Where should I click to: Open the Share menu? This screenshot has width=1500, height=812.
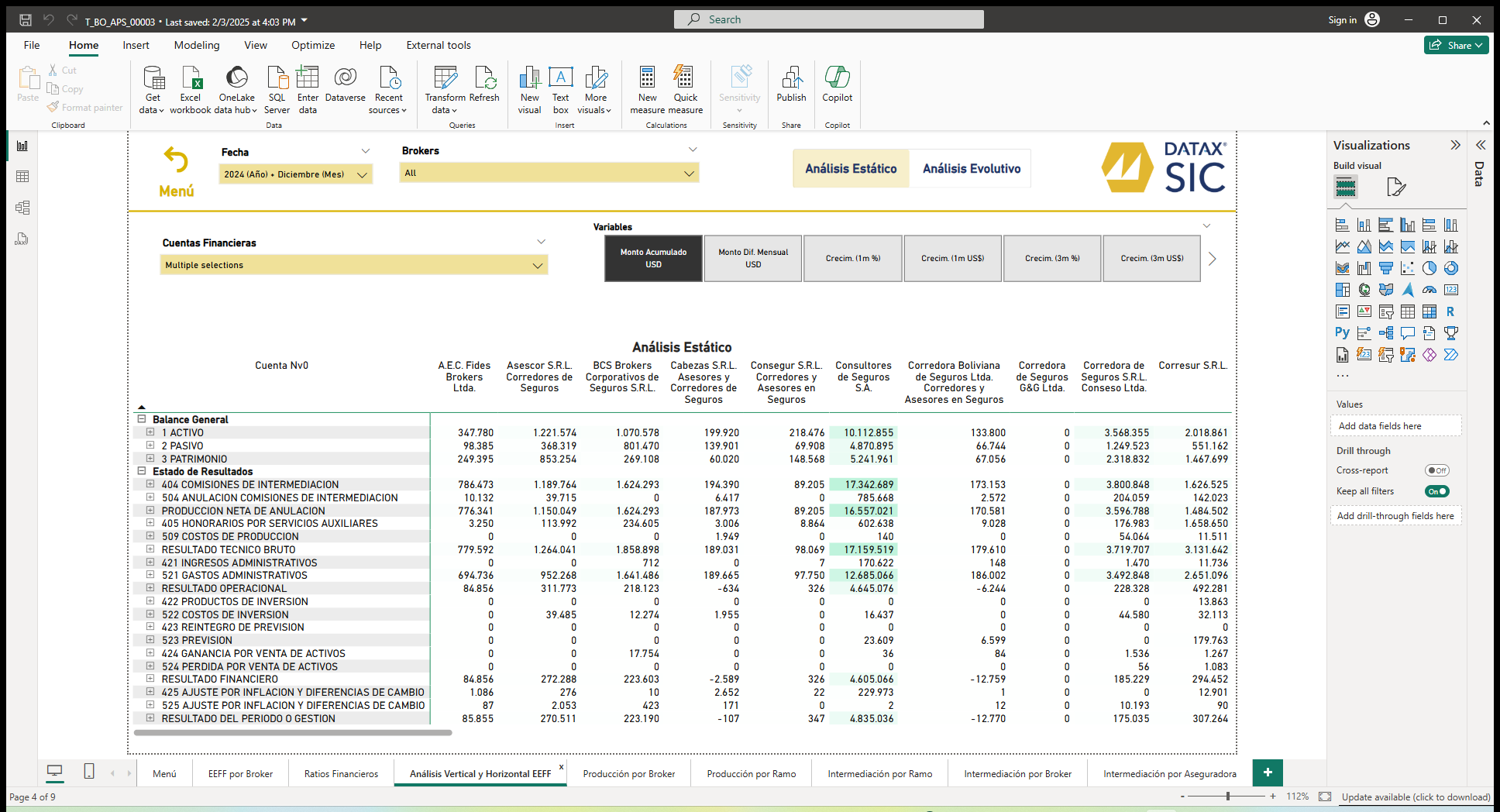tap(1455, 45)
